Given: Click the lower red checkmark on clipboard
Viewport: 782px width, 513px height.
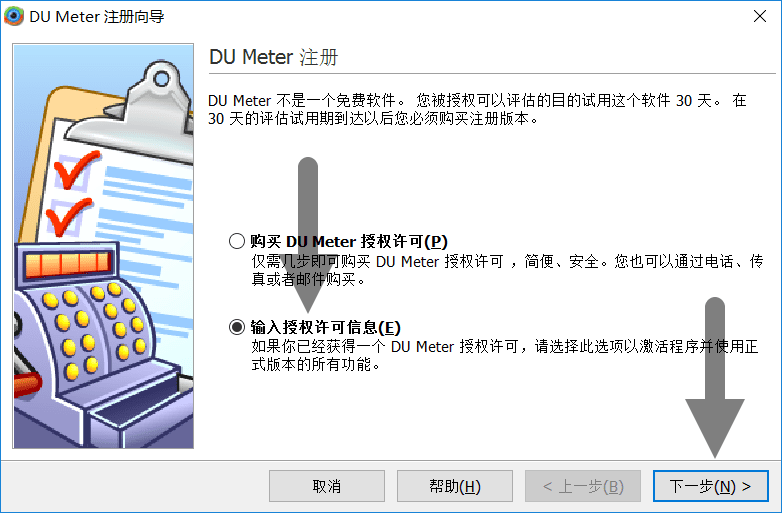Looking at the screenshot, I should click(69, 217).
